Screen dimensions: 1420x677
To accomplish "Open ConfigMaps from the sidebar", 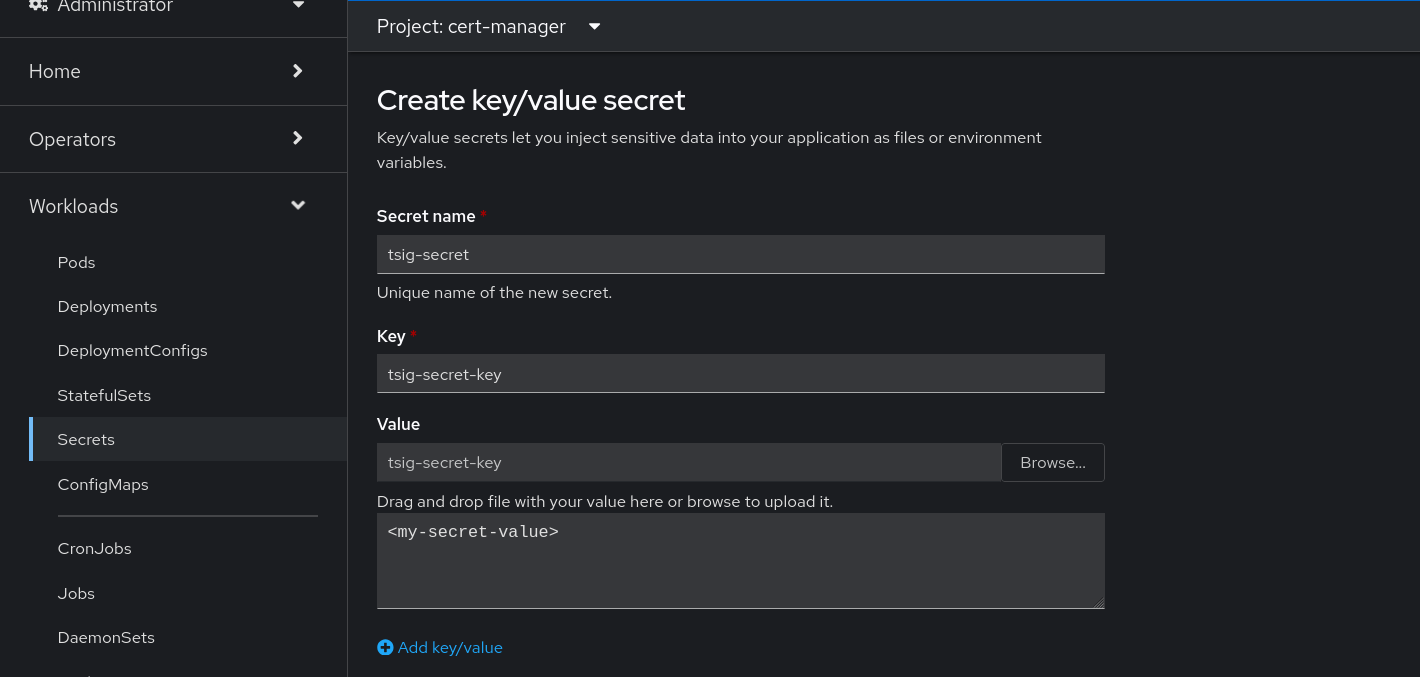I will [x=103, y=485].
